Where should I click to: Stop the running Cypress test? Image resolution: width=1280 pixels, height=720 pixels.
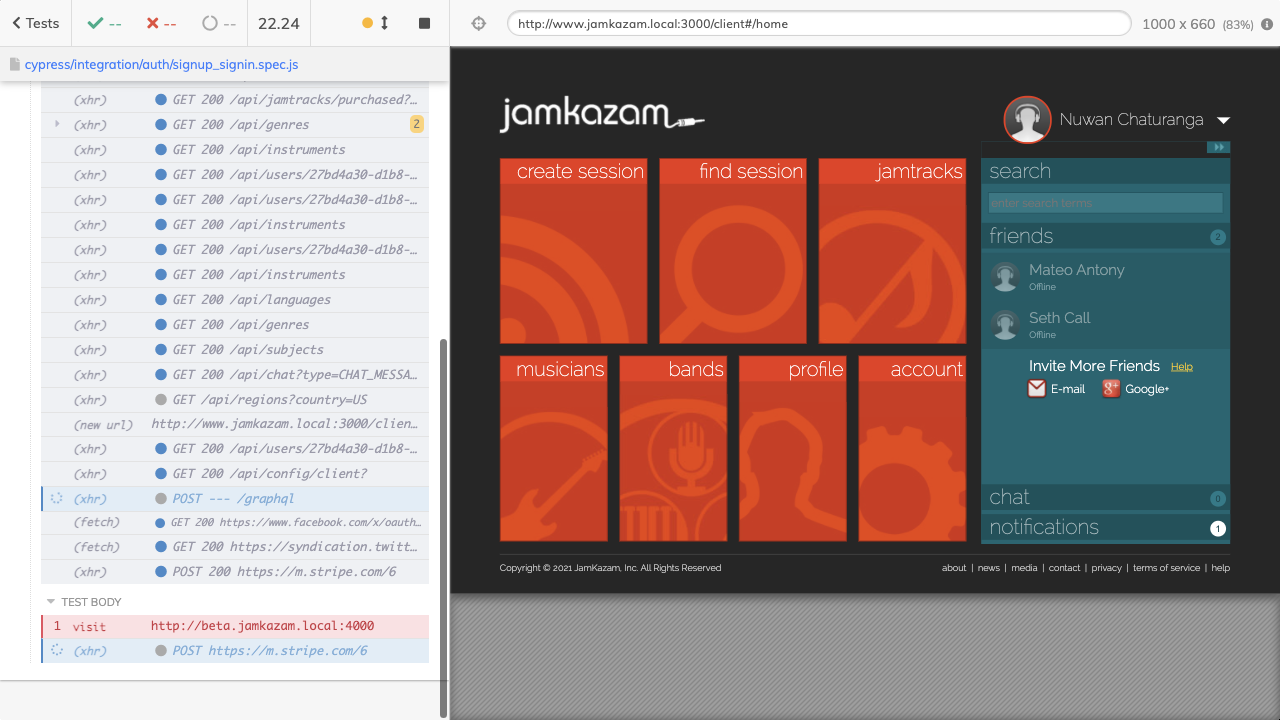[424, 23]
